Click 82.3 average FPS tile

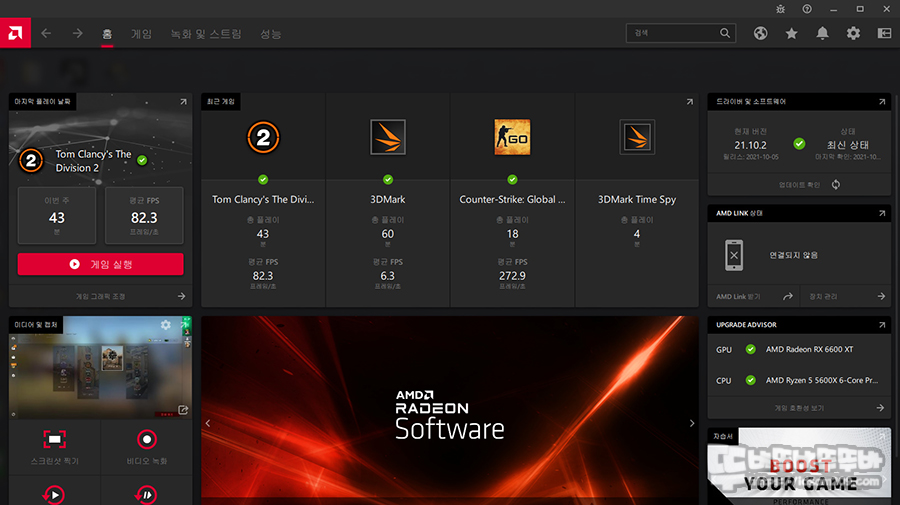coord(144,216)
